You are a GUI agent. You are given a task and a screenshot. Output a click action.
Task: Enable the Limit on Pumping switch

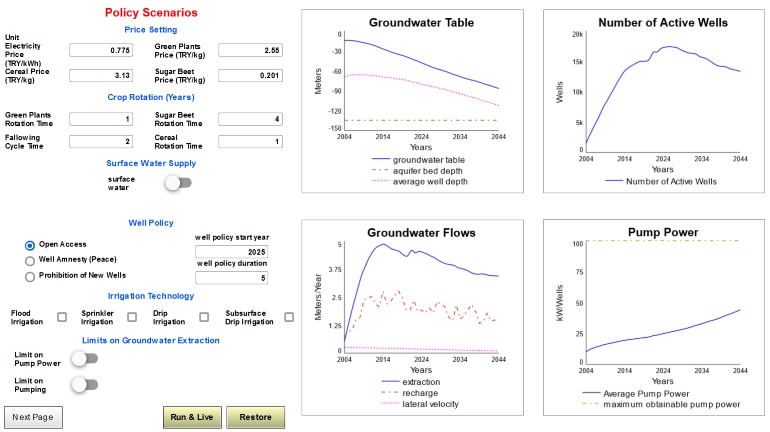click(84, 384)
